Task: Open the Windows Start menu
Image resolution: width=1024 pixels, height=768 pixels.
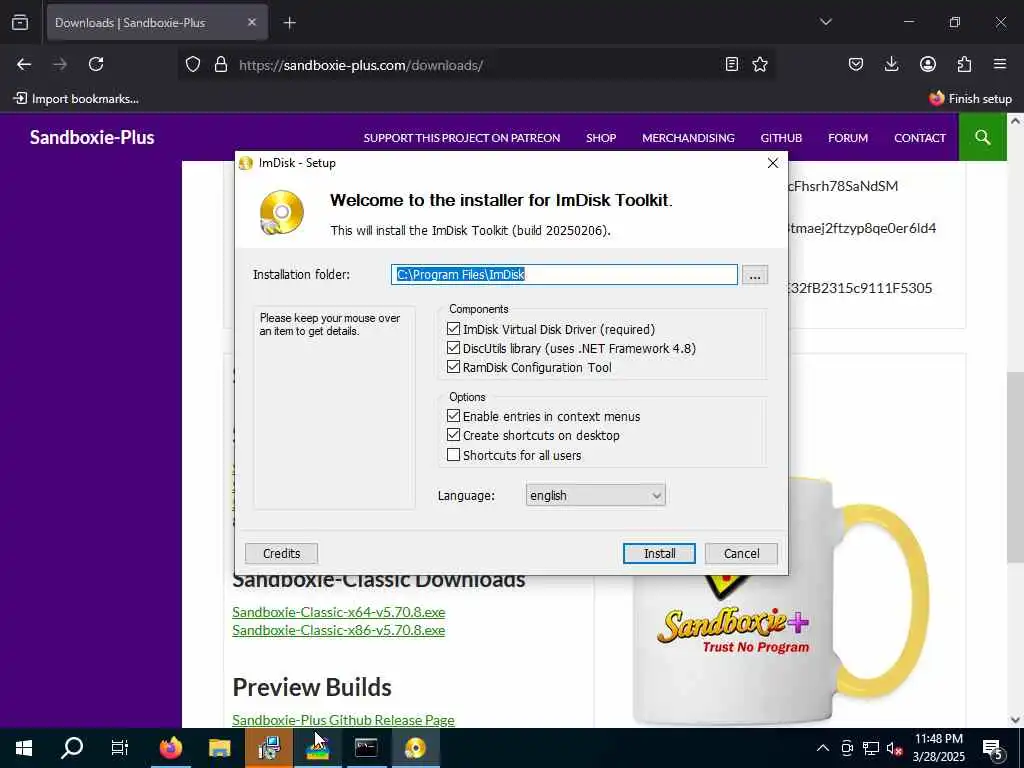Action: (24, 748)
